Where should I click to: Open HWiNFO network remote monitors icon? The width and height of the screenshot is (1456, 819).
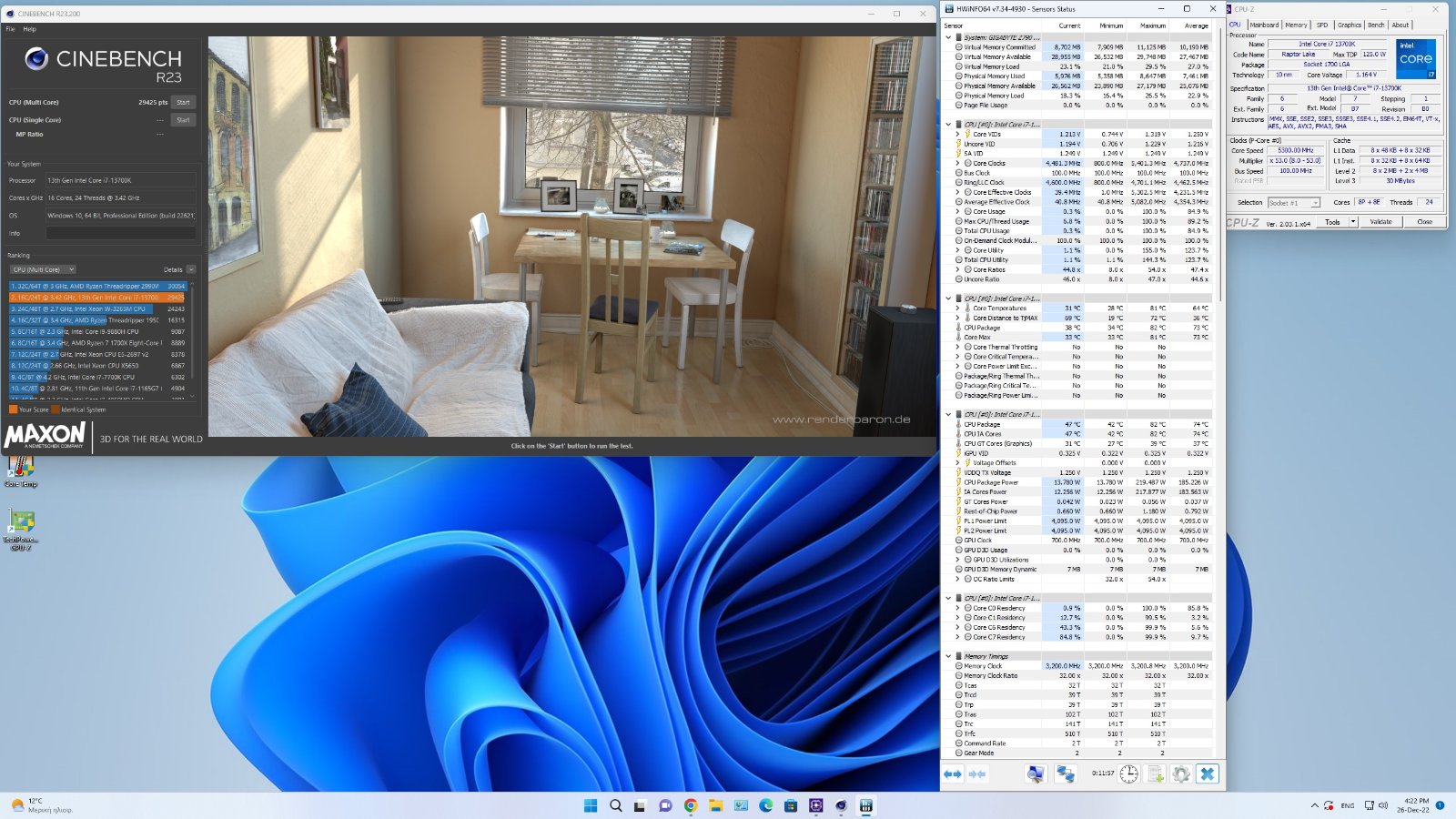[1065, 774]
